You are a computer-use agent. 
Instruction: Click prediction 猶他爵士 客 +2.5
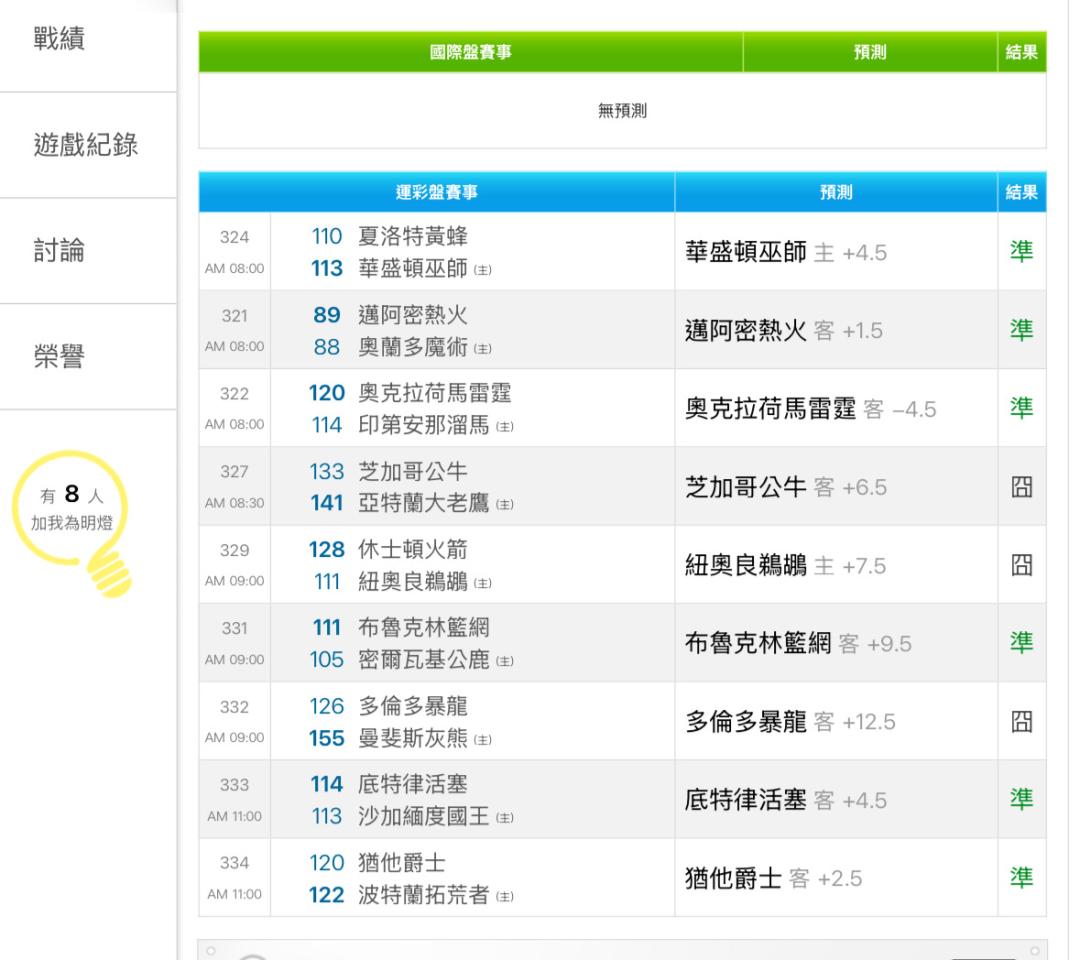click(x=773, y=878)
